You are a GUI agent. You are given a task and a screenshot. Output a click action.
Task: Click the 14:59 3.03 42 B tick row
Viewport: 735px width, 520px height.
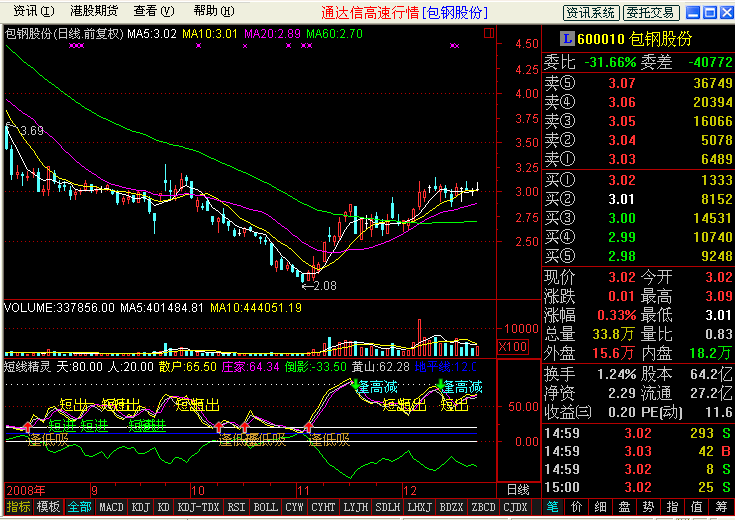[638, 451]
